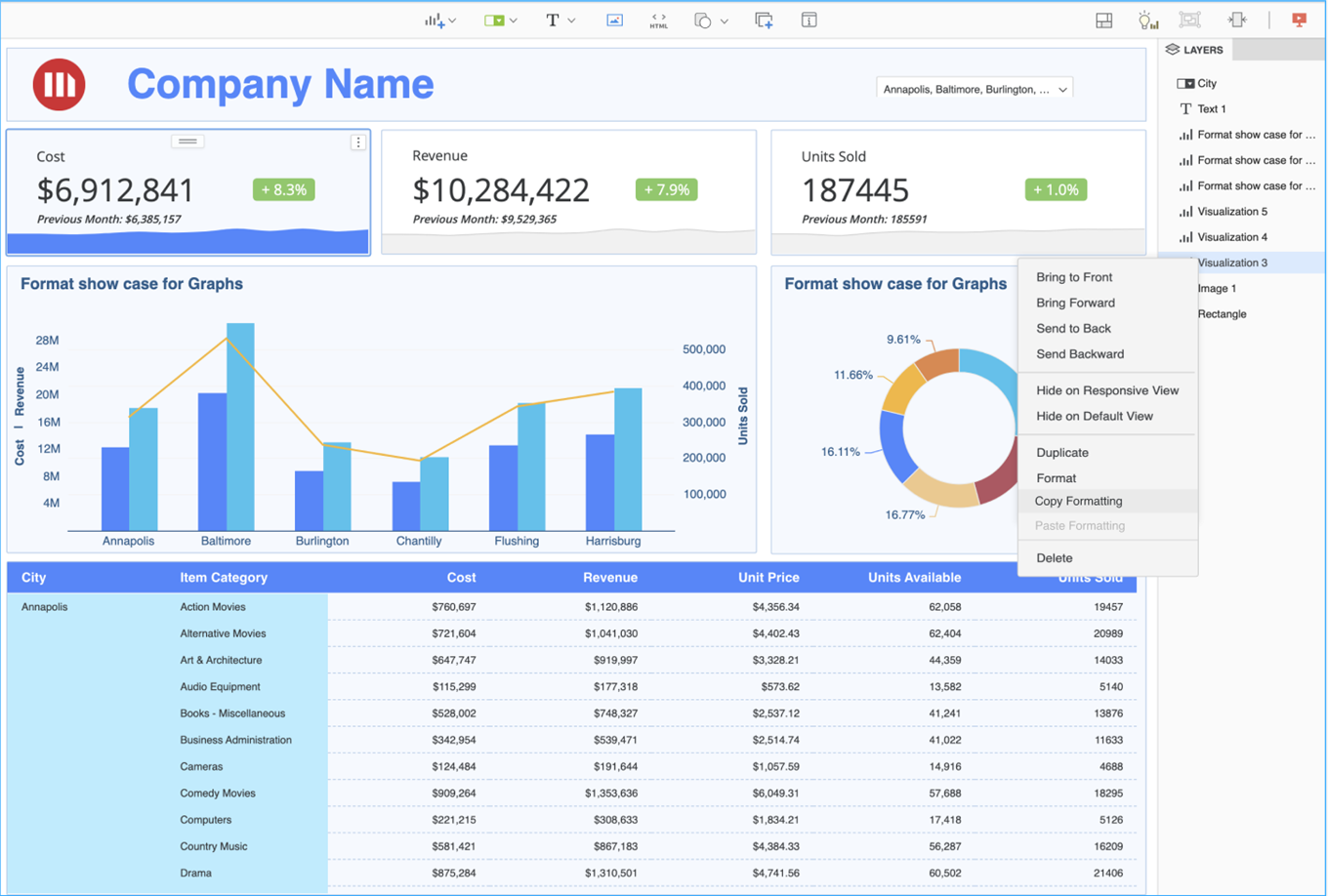Click the lightbulb insights icon

[x=1147, y=20]
